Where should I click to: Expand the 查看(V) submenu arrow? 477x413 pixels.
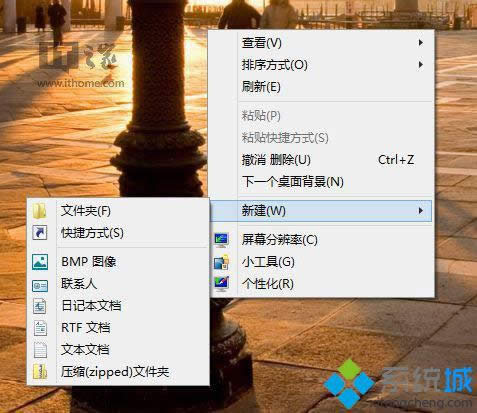(x=421, y=43)
